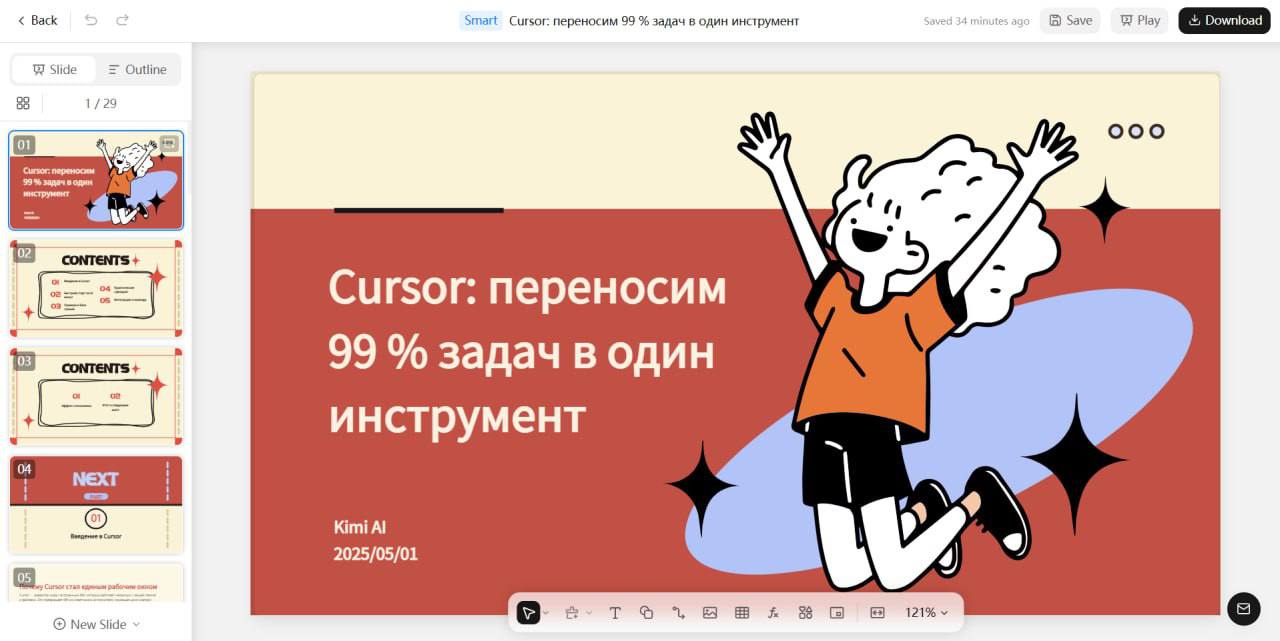Switch to the Slide tab
Image resolution: width=1280 pixels, height=641 pixels.
coord(54,69)
